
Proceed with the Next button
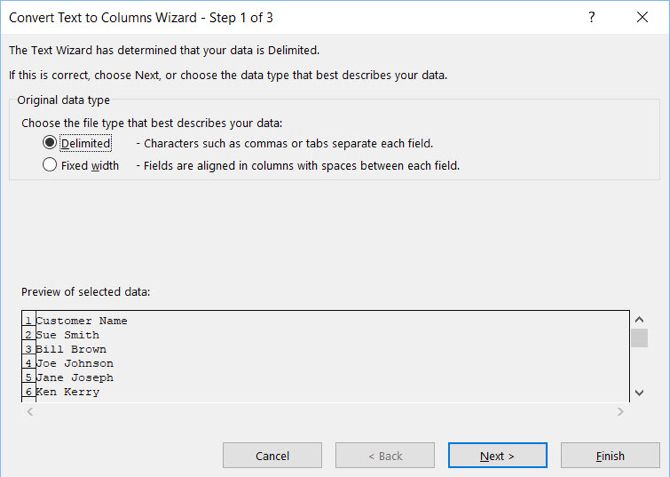coord(497,456)
